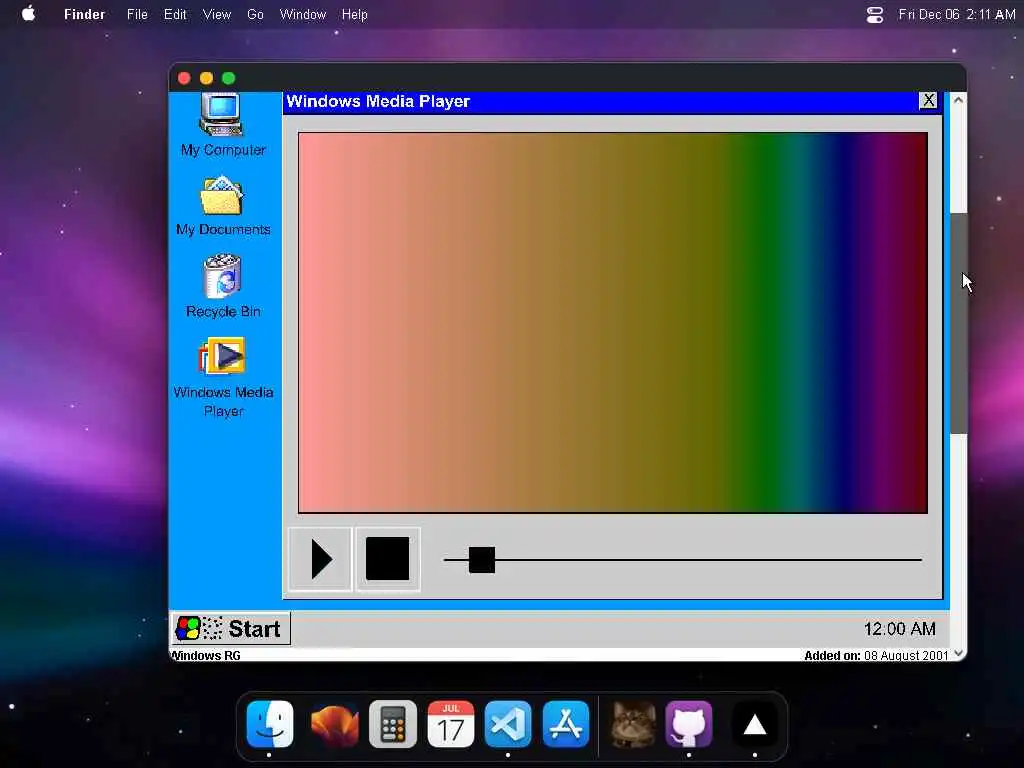The width and height of the screenshot is (1024, 768).
Task: Open the orange macOS Ventura dock icon
Action: (x=334, y=724)
